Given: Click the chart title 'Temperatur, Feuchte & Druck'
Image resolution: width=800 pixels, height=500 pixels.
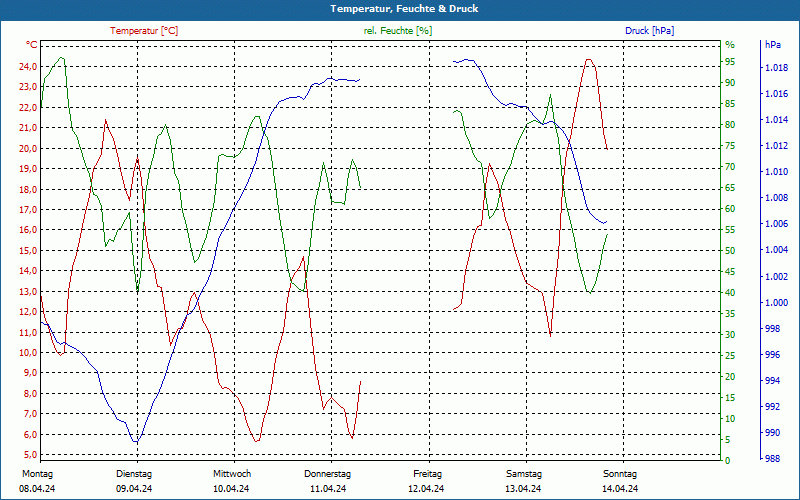Looking at the screenshot, I should pyautogui.click(x=404, y=9).
